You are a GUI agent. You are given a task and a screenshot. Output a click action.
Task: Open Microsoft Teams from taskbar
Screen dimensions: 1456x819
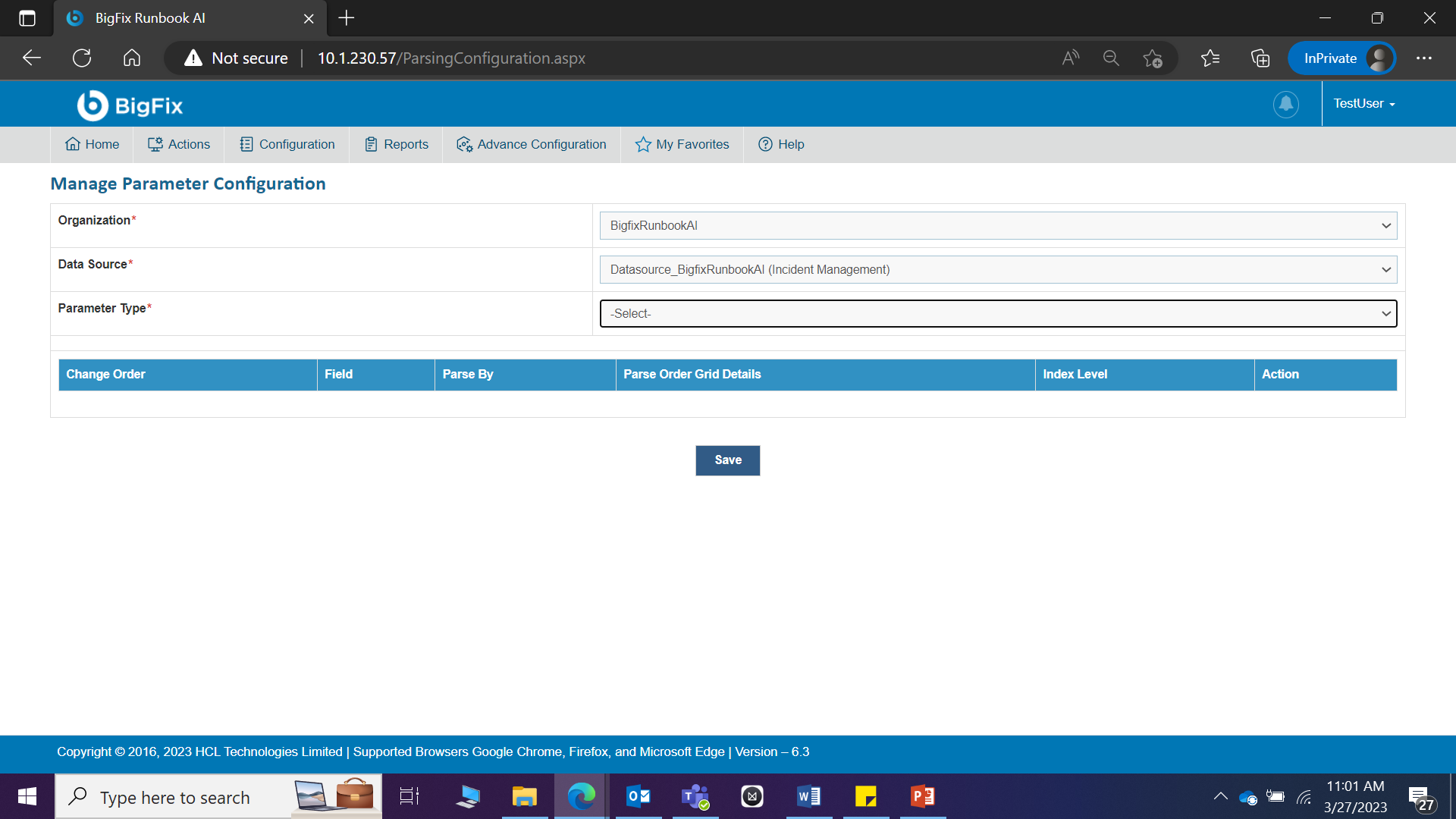pos(695,796)
